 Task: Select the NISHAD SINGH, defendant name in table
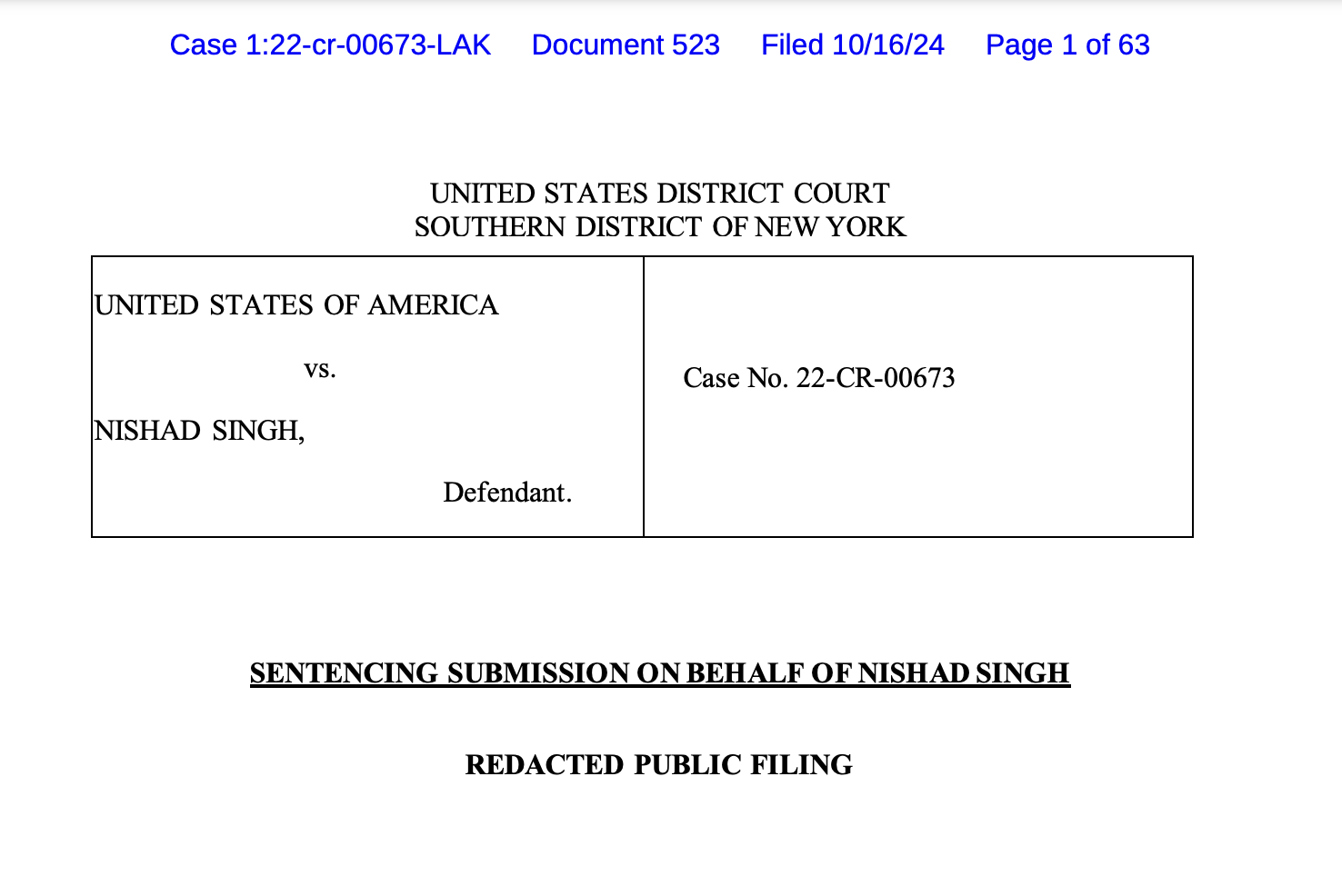pos(199,430)
